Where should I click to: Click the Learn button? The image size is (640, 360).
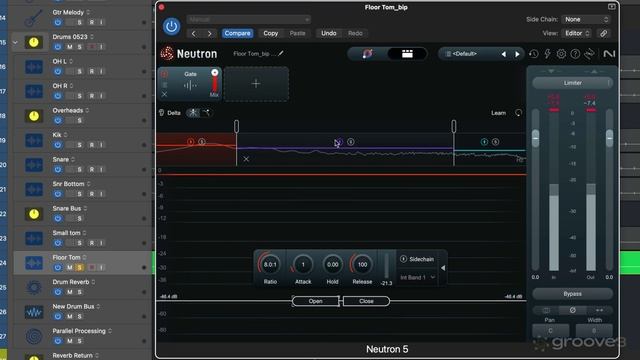[x=498, y=113]
